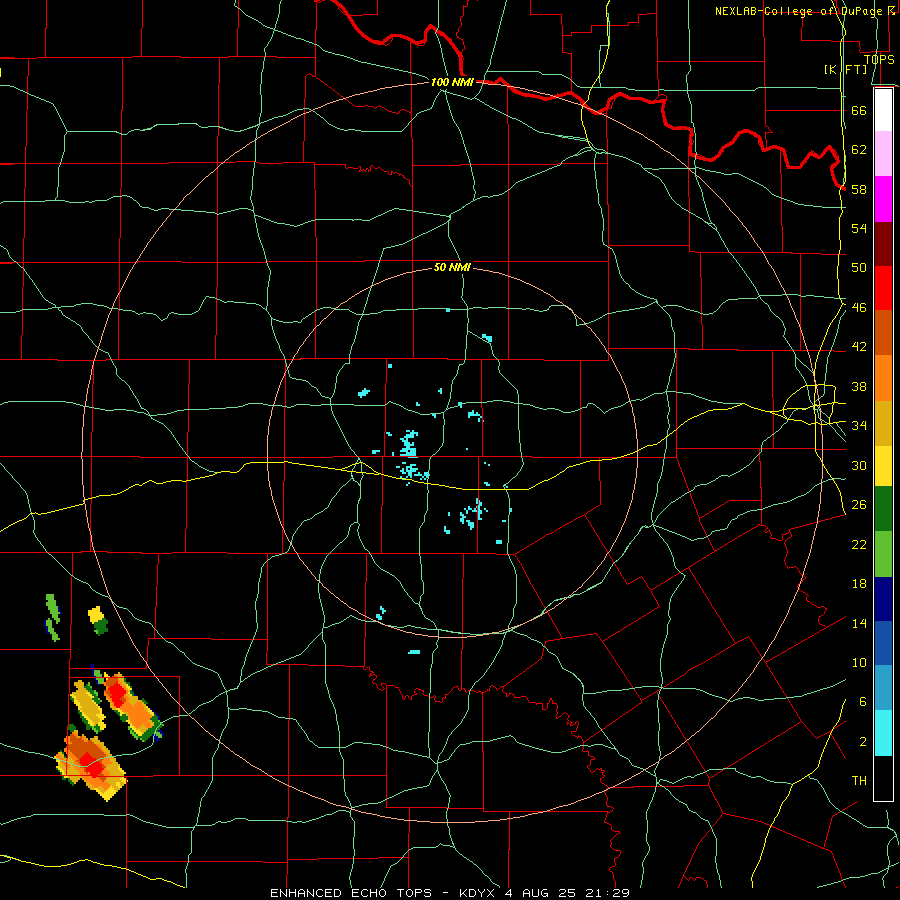Click the legend value "42"
Screen dimensions: 900x900
tap(859, 347)
